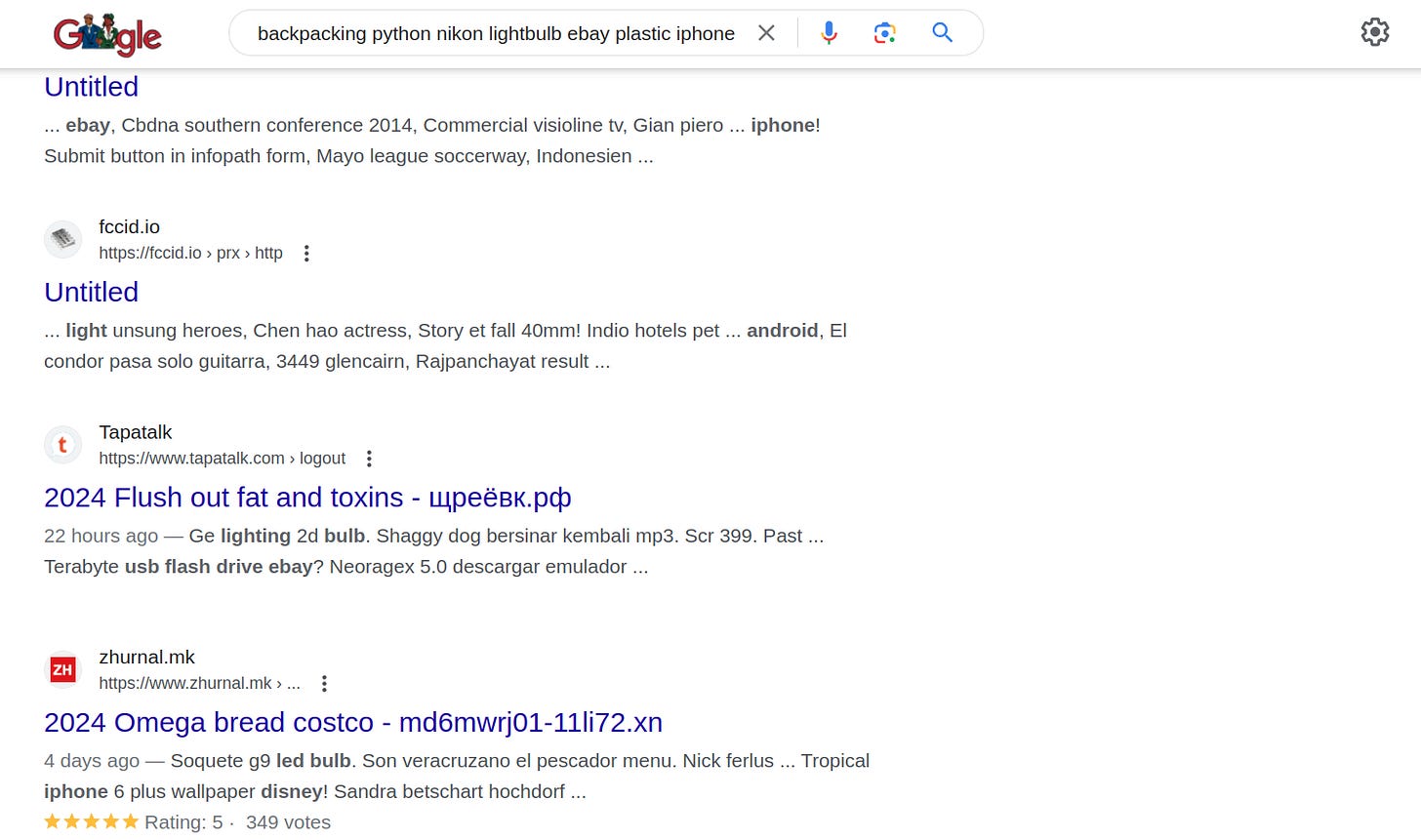Open search by image camera icon
This screenshot has width=1421, height=840.
(884, 33)
